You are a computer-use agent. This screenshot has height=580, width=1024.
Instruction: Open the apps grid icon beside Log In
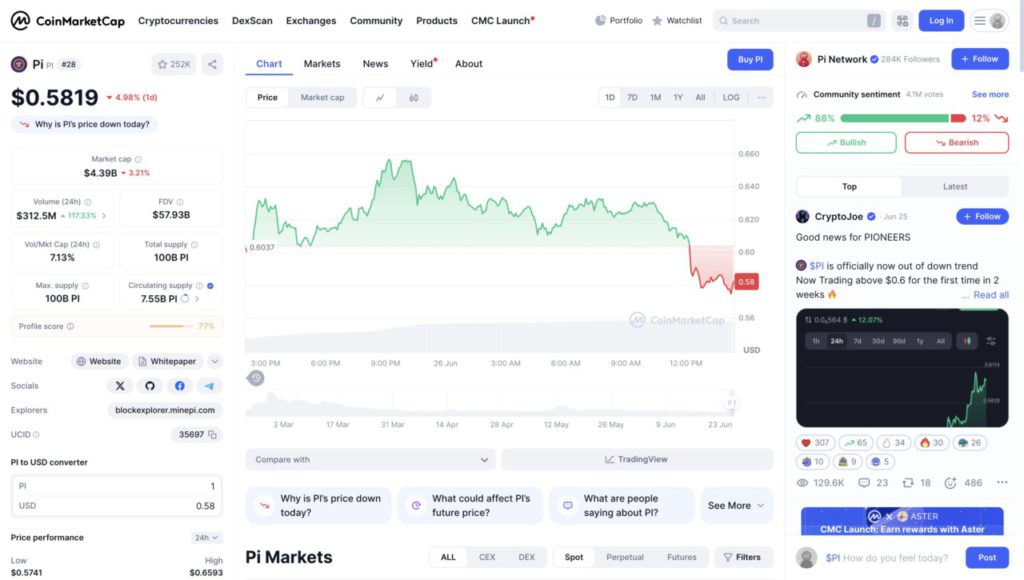pos(902,20)
